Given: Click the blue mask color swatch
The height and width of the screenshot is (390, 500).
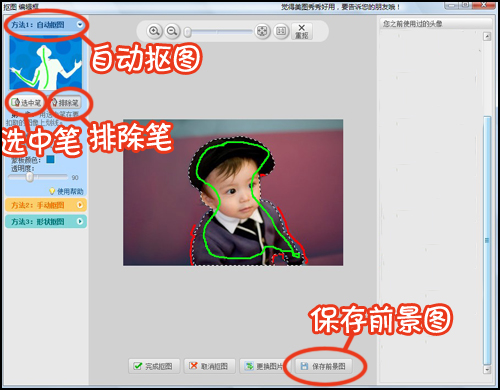Looking at the screenshot, I should tap(50, 159).
